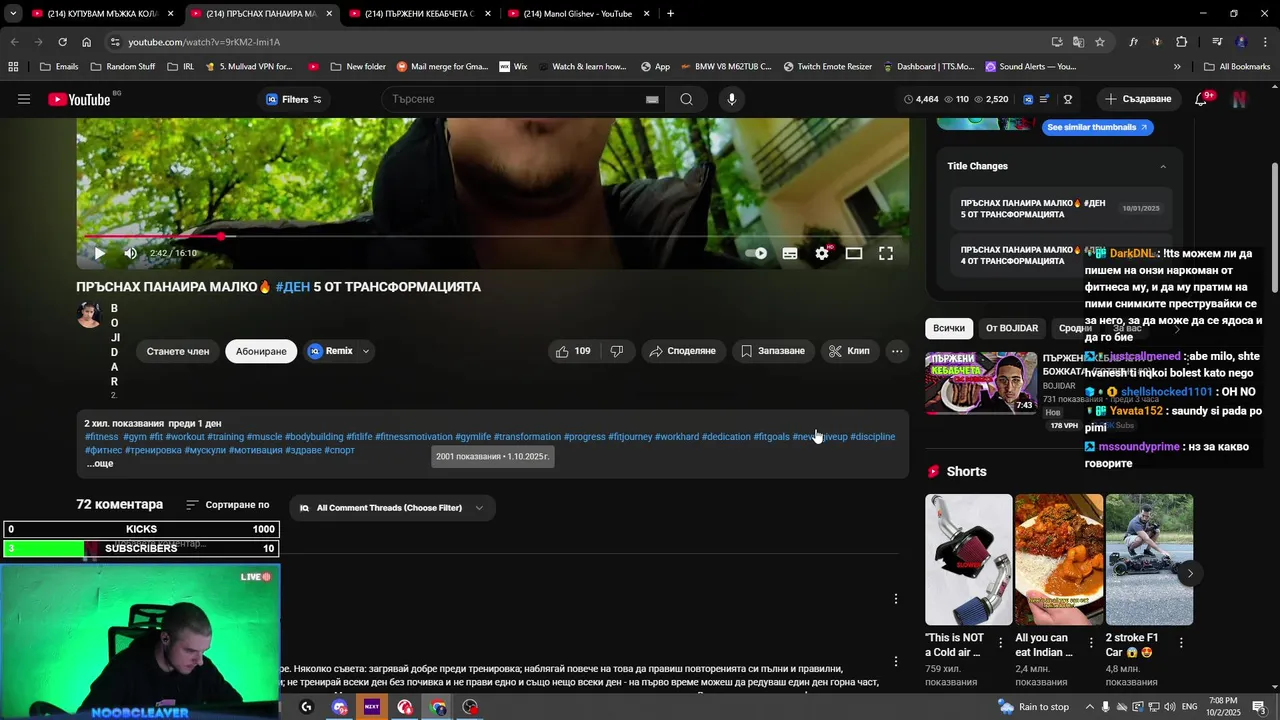Show hidden system tray icons
The height and width of the screenshot is (720, 1280).
point(1090,707)
